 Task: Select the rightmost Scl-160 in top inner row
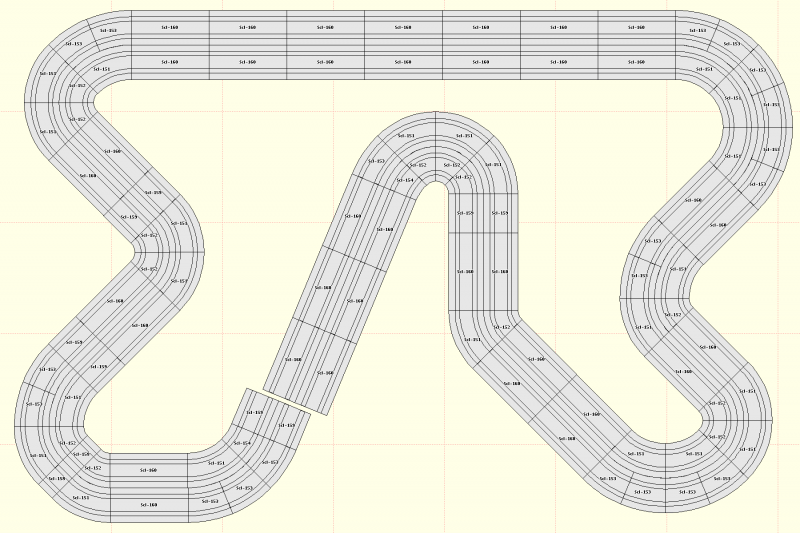pyautogui.click(x=636, y=62)
